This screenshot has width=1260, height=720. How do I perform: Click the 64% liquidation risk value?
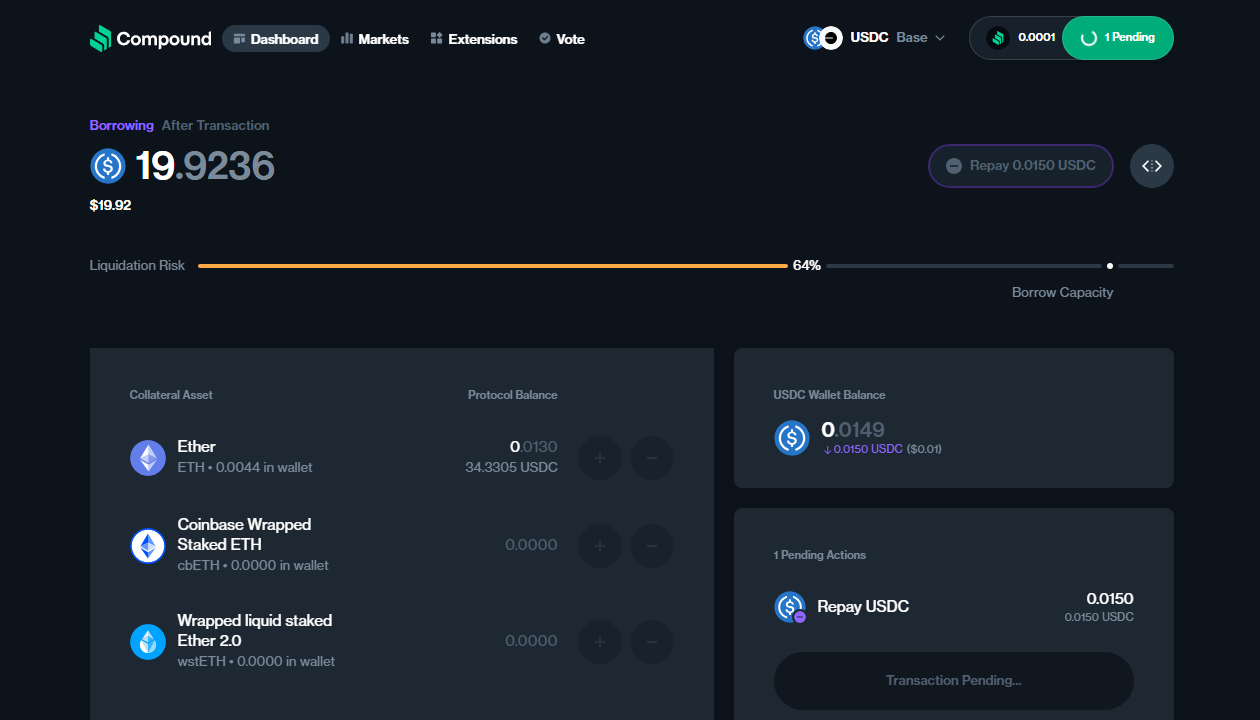coord(807,266)
